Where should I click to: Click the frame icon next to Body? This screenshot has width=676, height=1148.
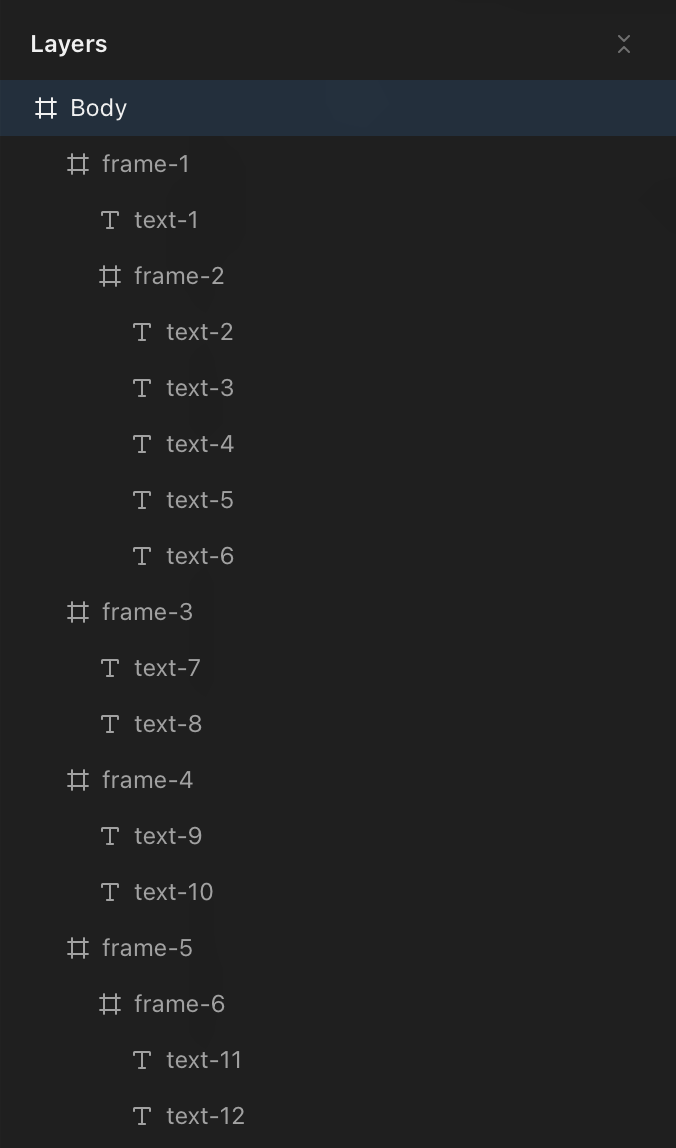coord(45,107)
